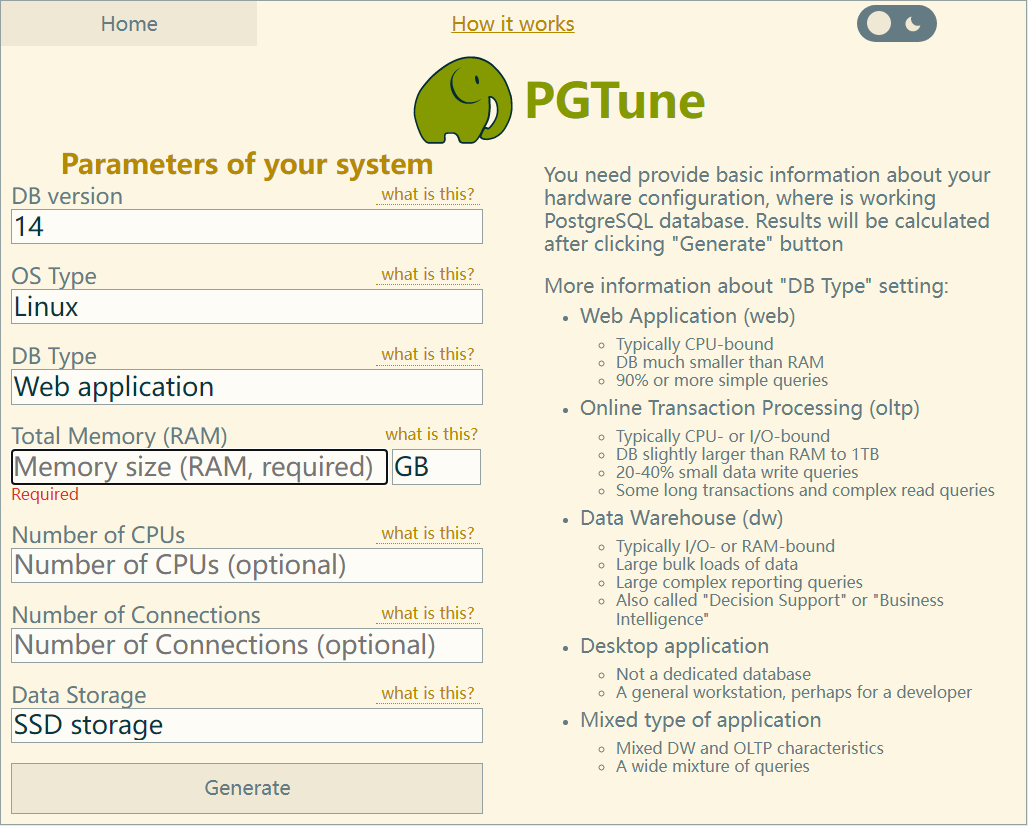
Task: Click 'Large complex reporting queries' bullet
Action: coord(739,583)
